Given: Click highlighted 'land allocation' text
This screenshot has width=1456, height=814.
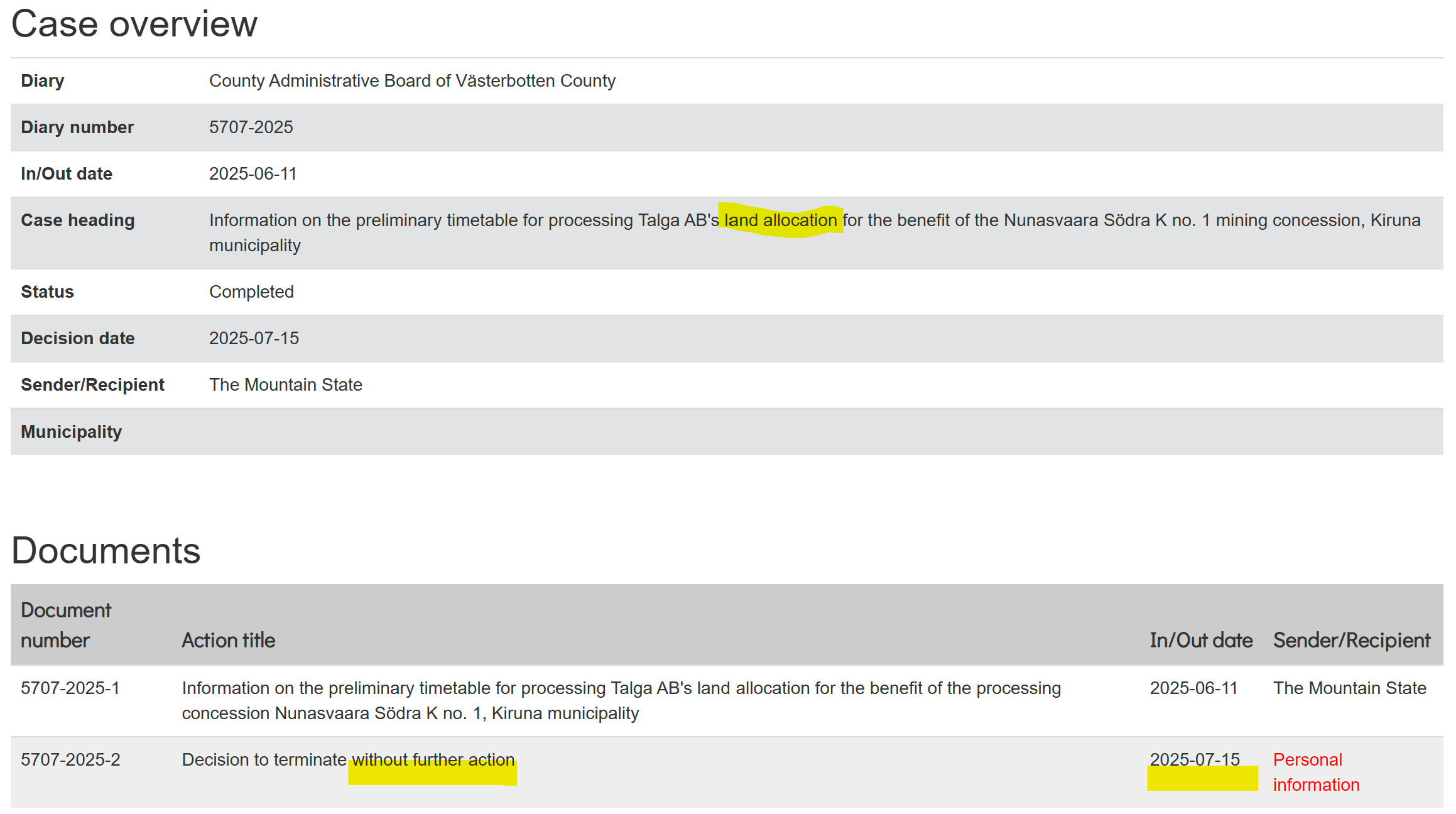Looking at the screenshot, I should [x=780, y=220].
